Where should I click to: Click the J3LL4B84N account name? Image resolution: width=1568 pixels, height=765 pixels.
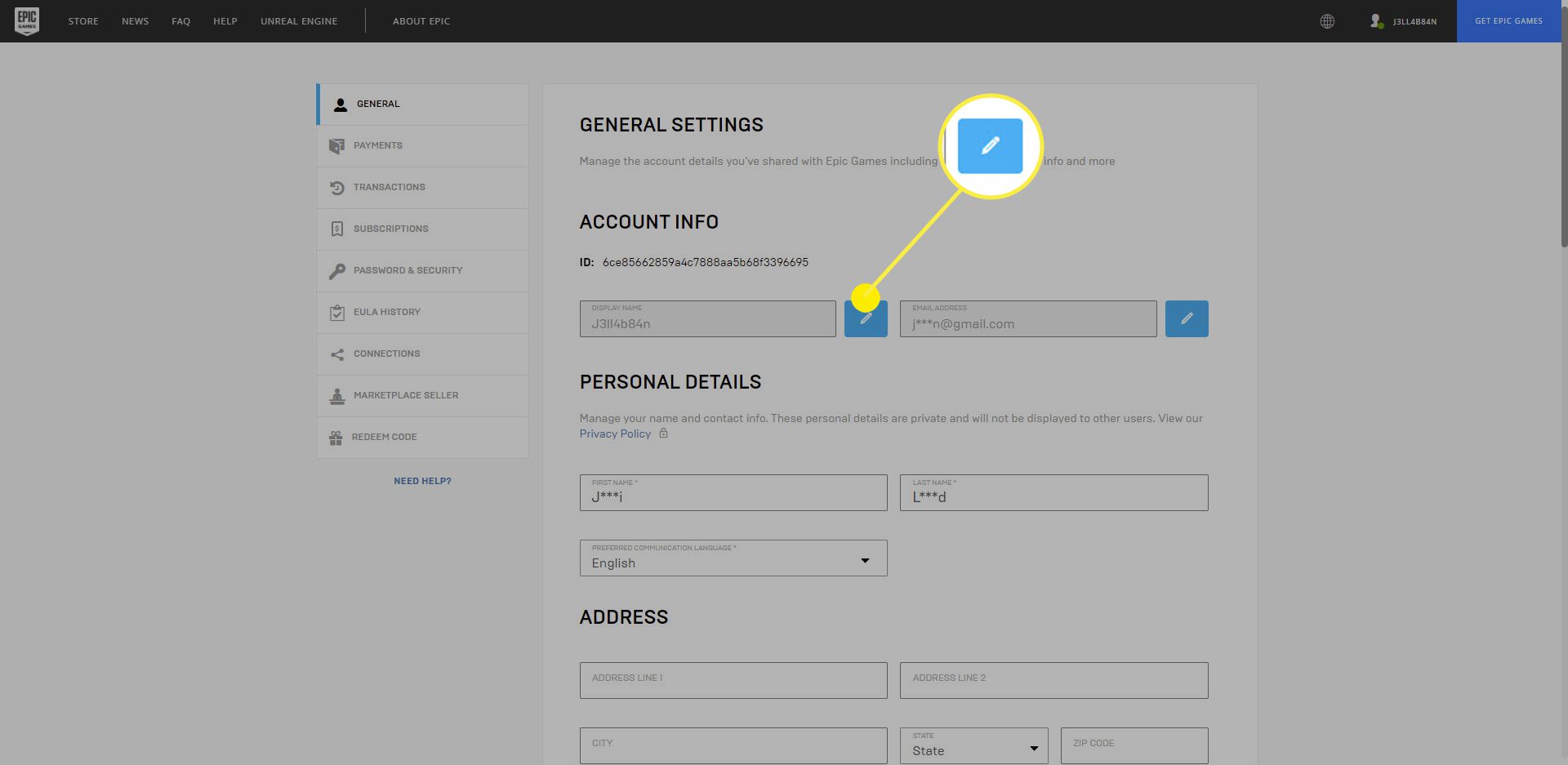(x=1414, y=21)
